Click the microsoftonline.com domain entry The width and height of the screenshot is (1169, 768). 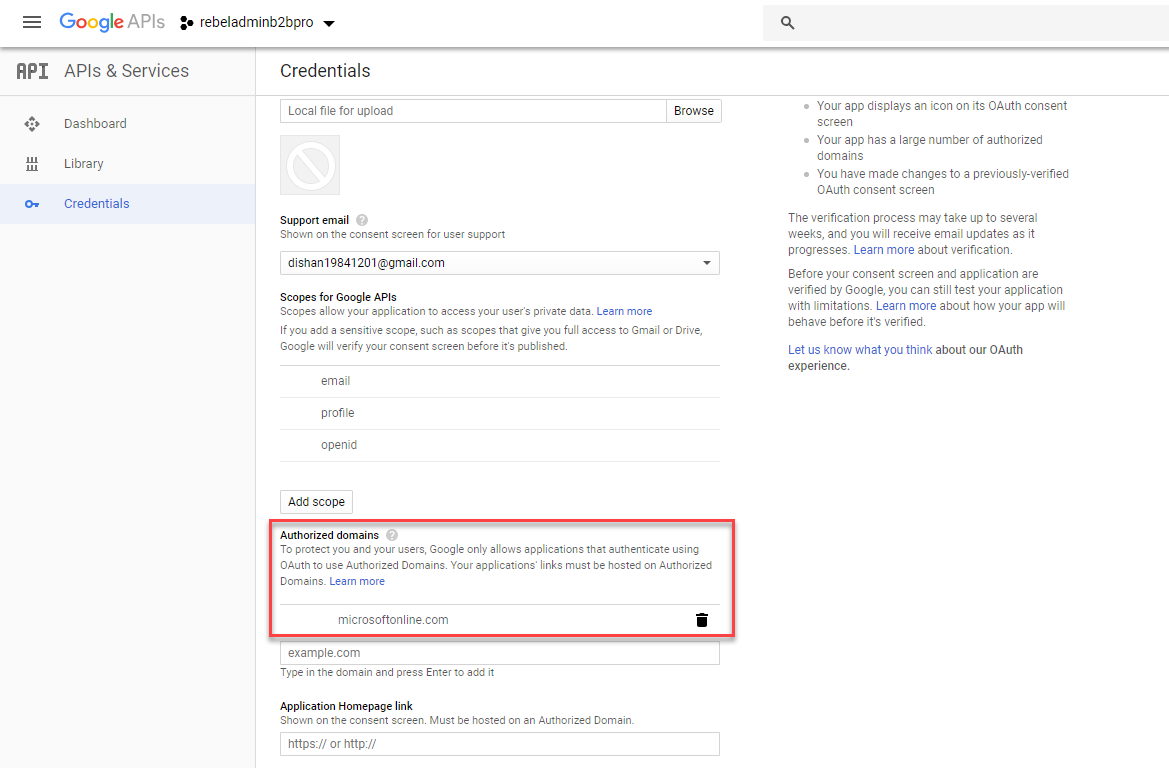[x=393, y=620]
